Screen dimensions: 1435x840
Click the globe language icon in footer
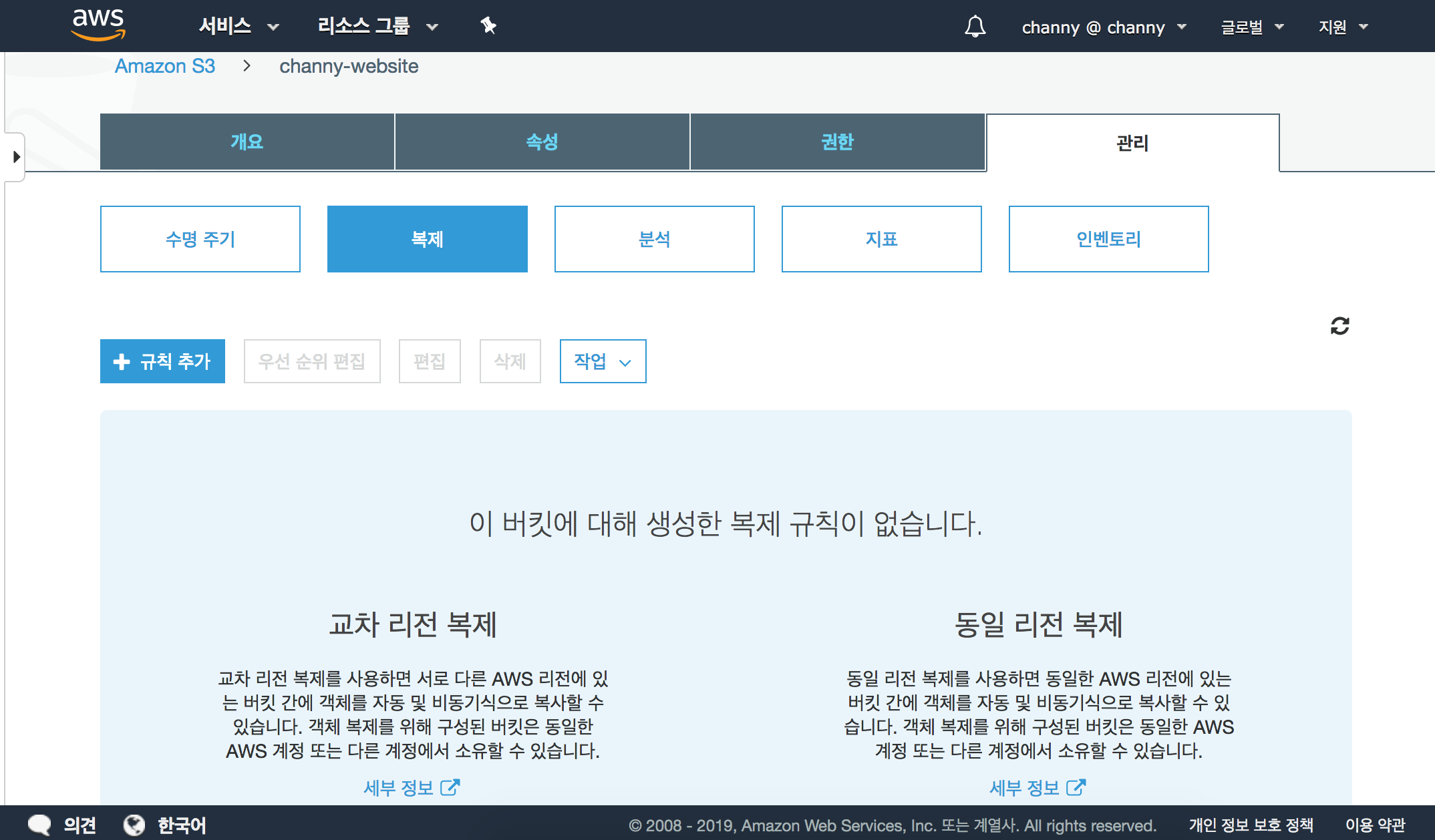click(134, 825)
